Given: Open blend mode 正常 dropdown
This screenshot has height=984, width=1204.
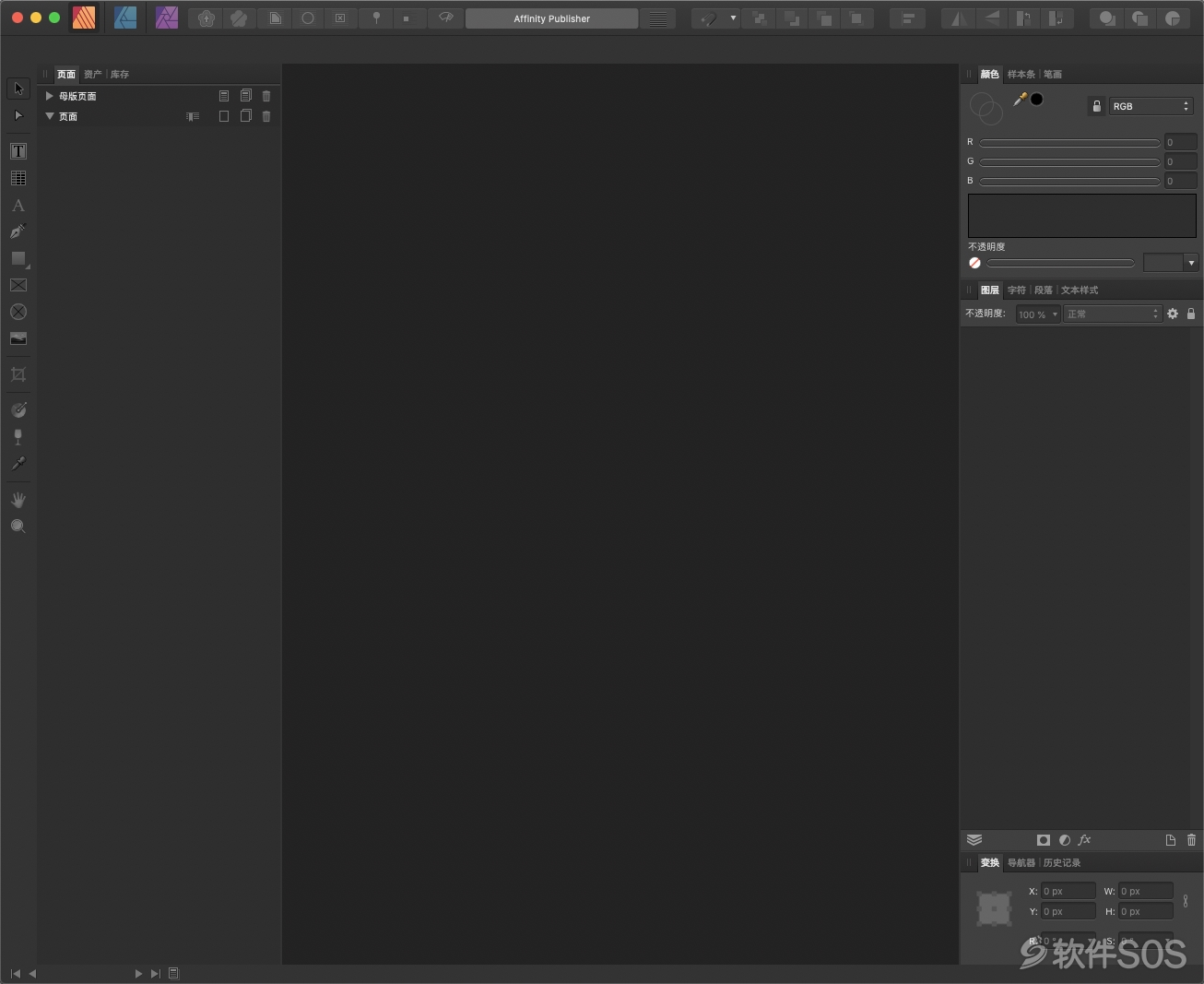Looking at the screenshot, I should [x=1112, y=314].
